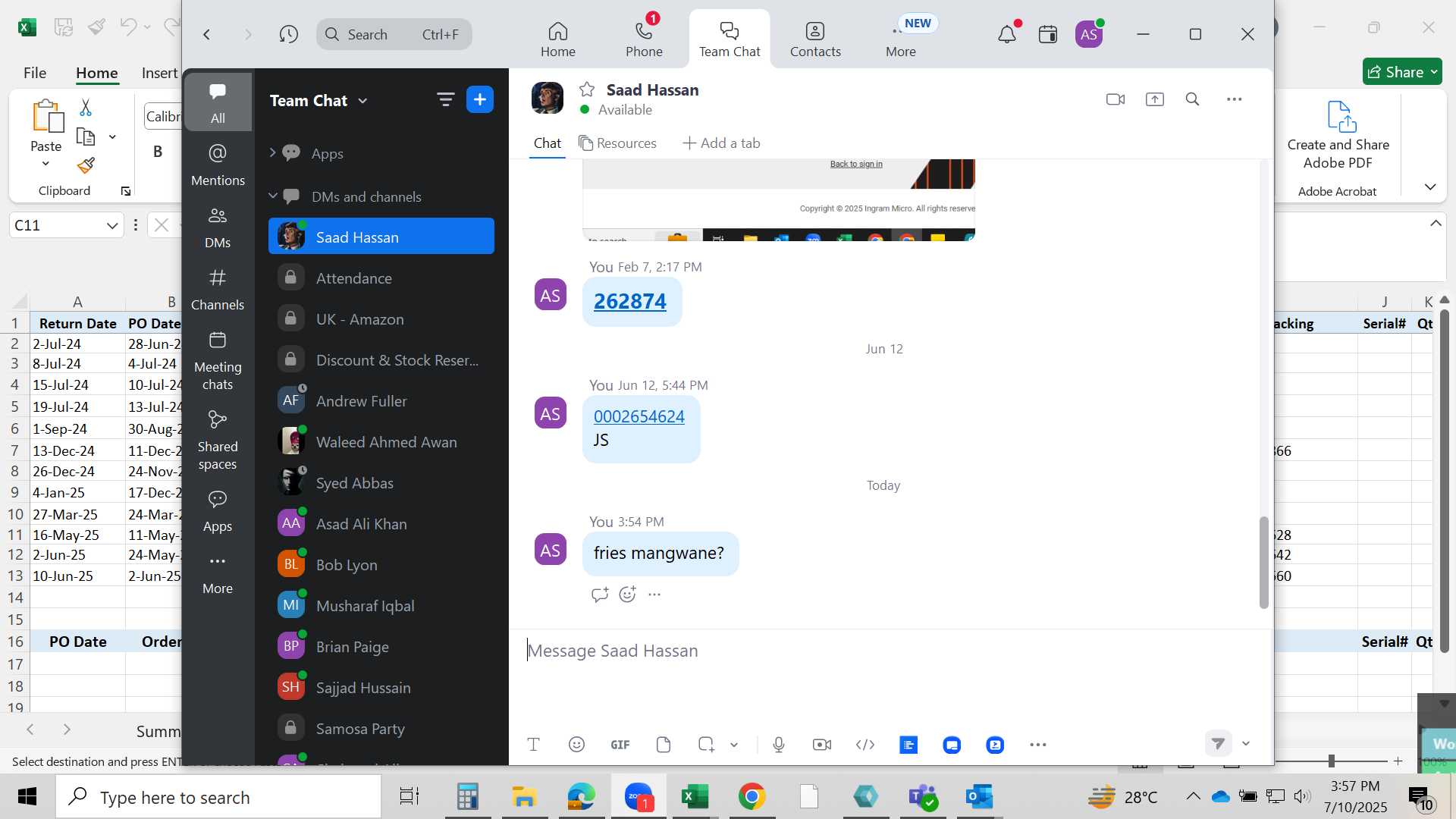Viewport: 1456px width, 819px height.
Task: Switch to the Zoom Home tab
Action: tap(558, 38)
